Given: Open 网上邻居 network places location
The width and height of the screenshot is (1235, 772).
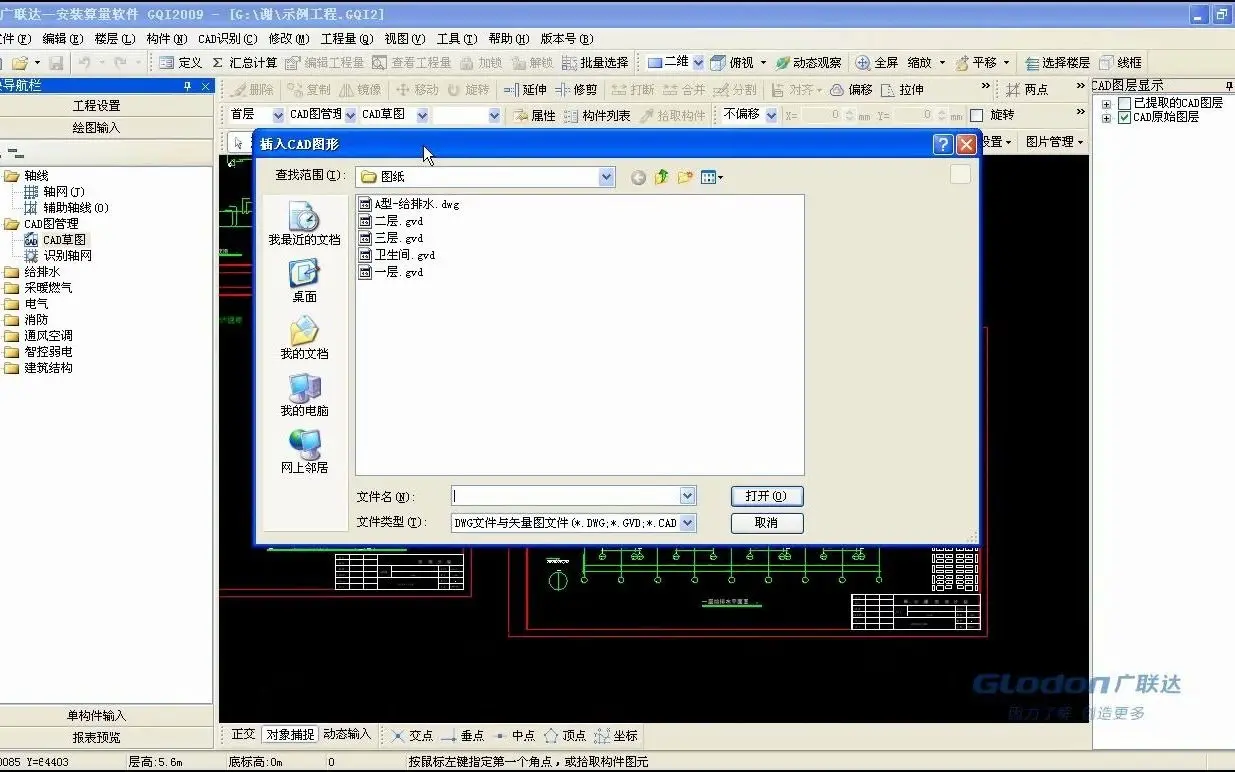Looking at the screenshot, I should (x=304, y=451).
